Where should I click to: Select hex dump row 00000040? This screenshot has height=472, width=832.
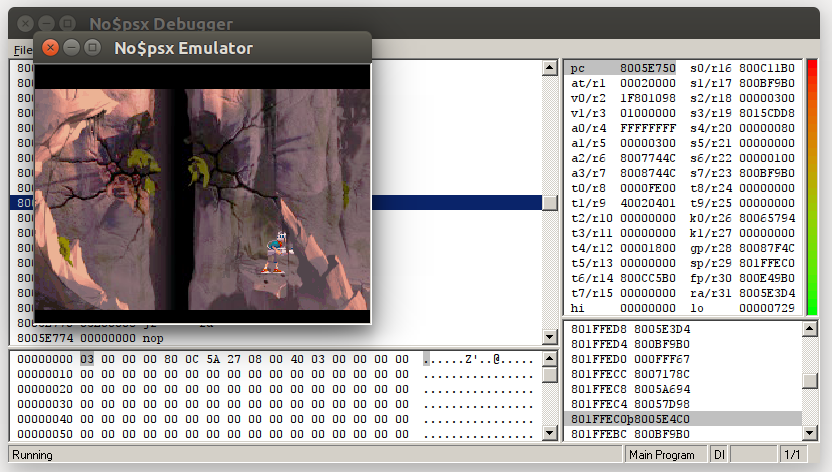pyautogui.click(x=275, y=418)
